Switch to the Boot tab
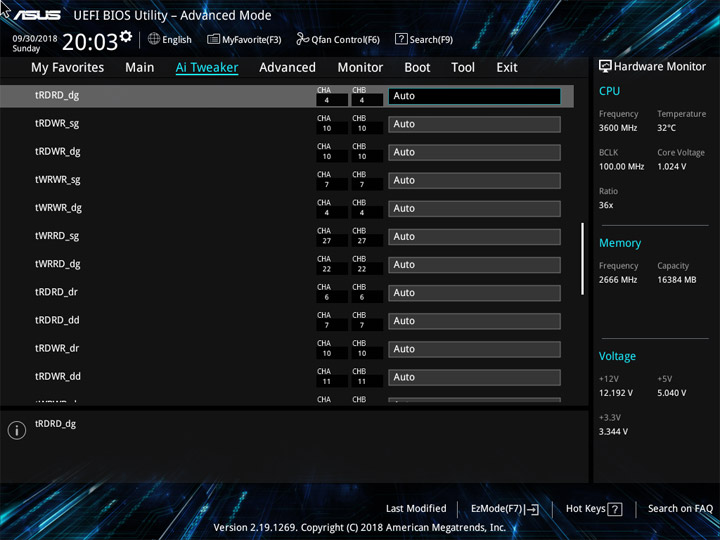Image resolution: width=720 pixels, height=540 pixels. pos(417,68)
